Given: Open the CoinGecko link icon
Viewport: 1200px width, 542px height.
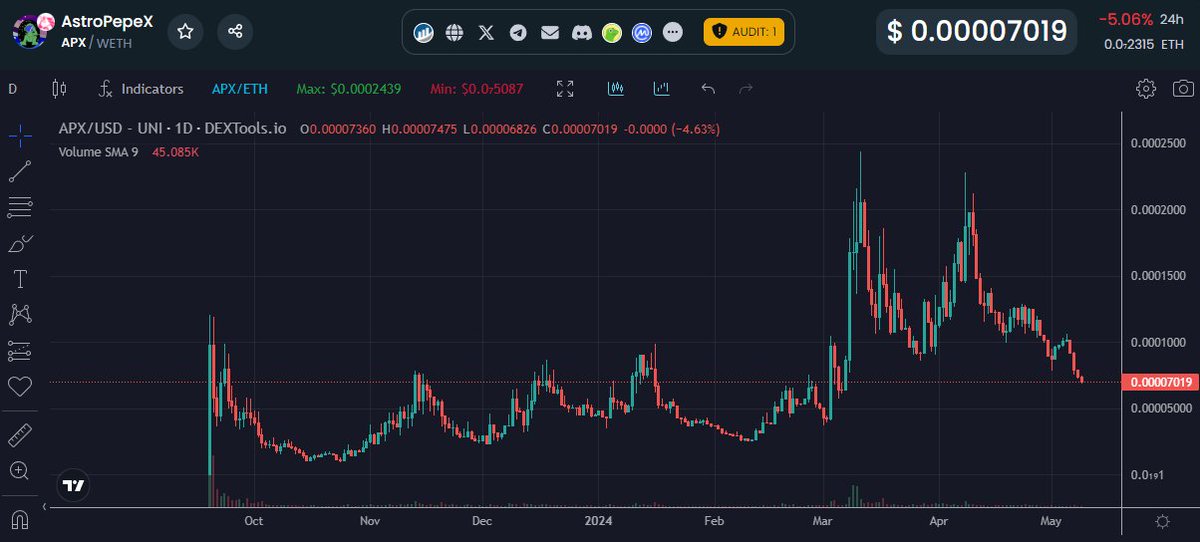Looking at the screenshot, I should tap(611, 32).
